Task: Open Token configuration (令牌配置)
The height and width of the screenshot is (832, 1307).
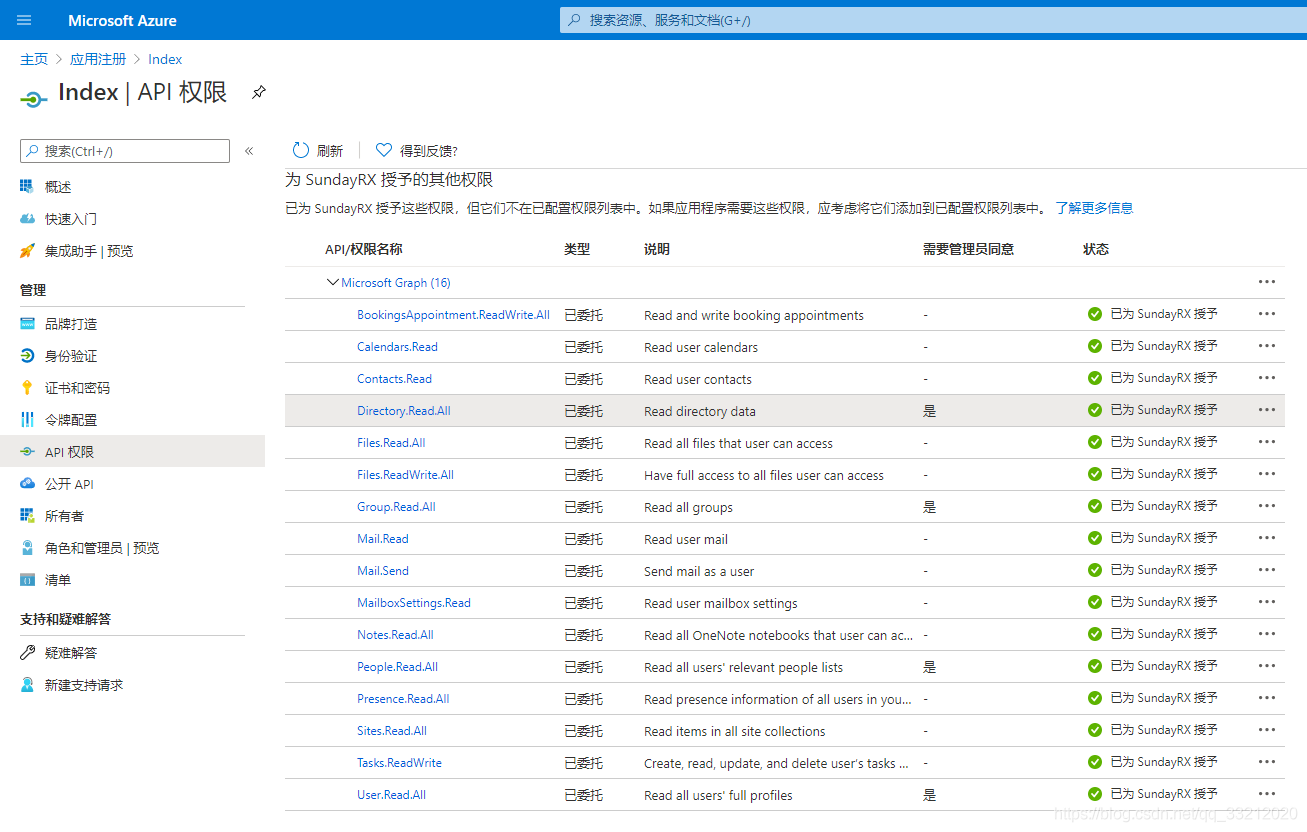Action: click(70, 420)
